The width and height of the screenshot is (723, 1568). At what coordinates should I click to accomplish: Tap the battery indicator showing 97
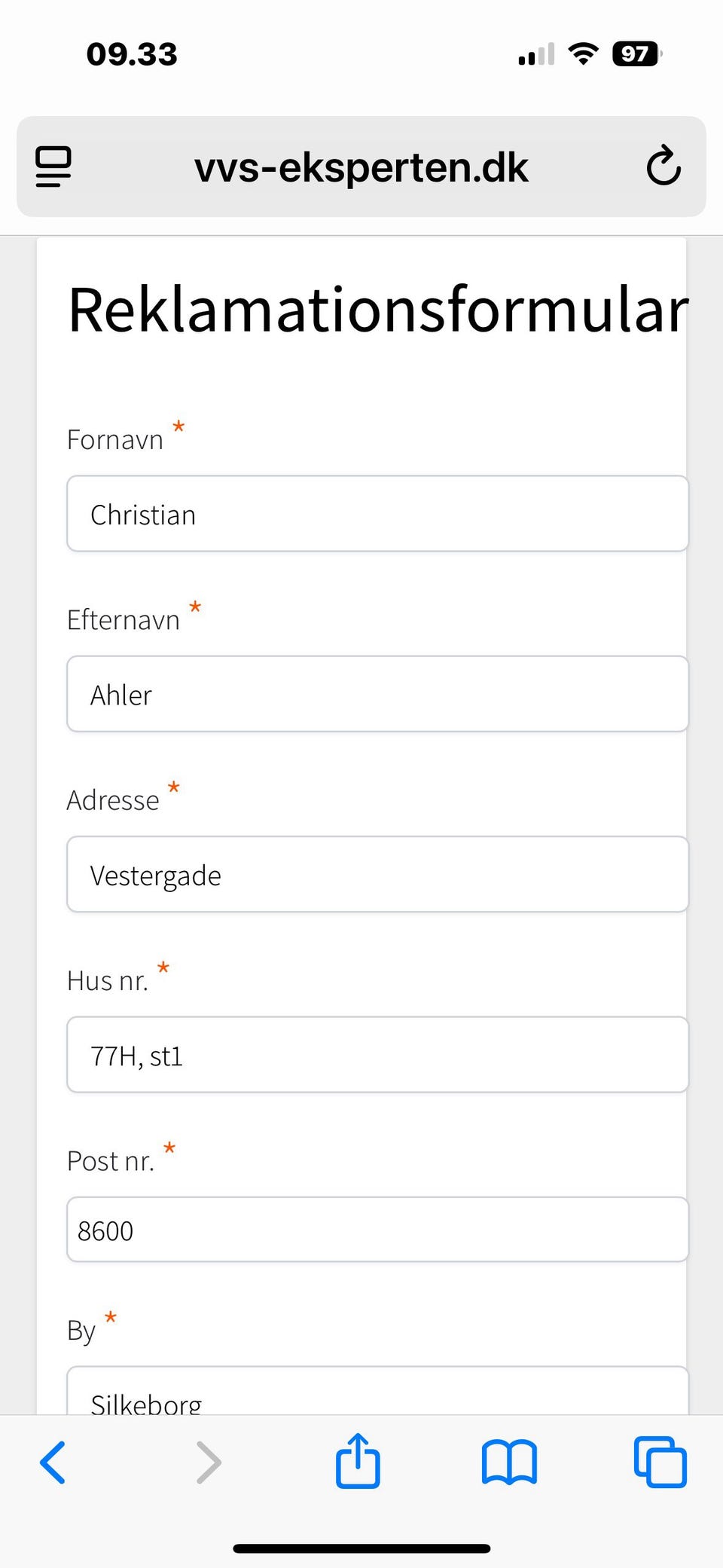[636, 53]
